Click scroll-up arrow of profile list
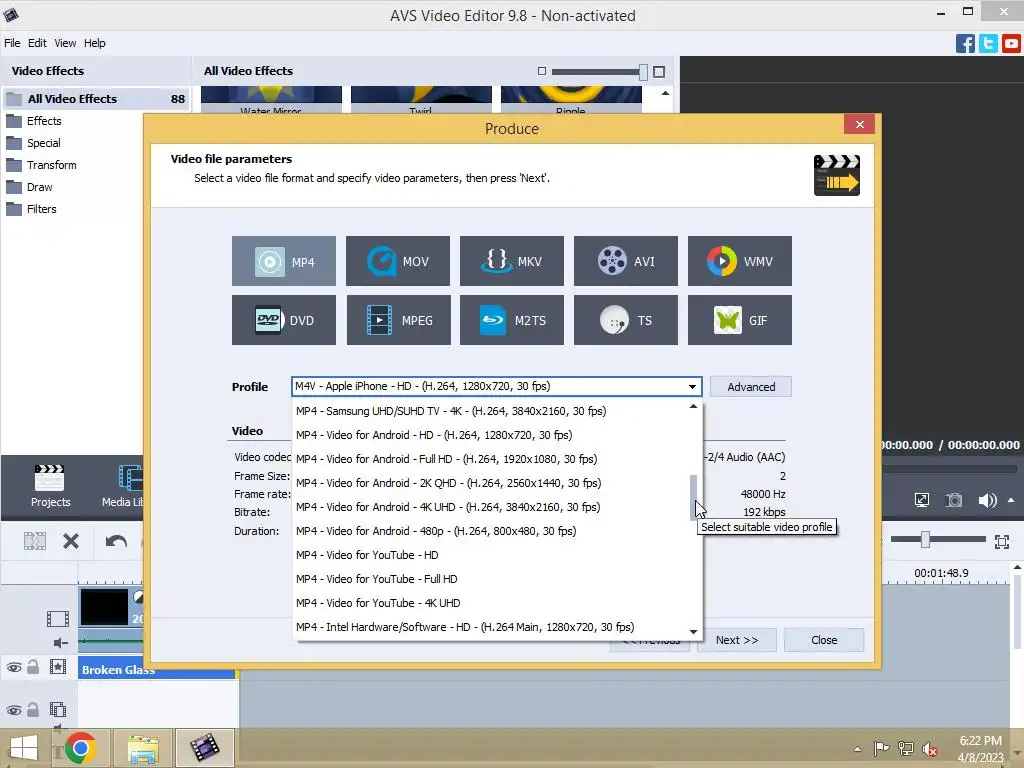The width and height of the screenshot is (1024, 768). (x=694, y=406)
